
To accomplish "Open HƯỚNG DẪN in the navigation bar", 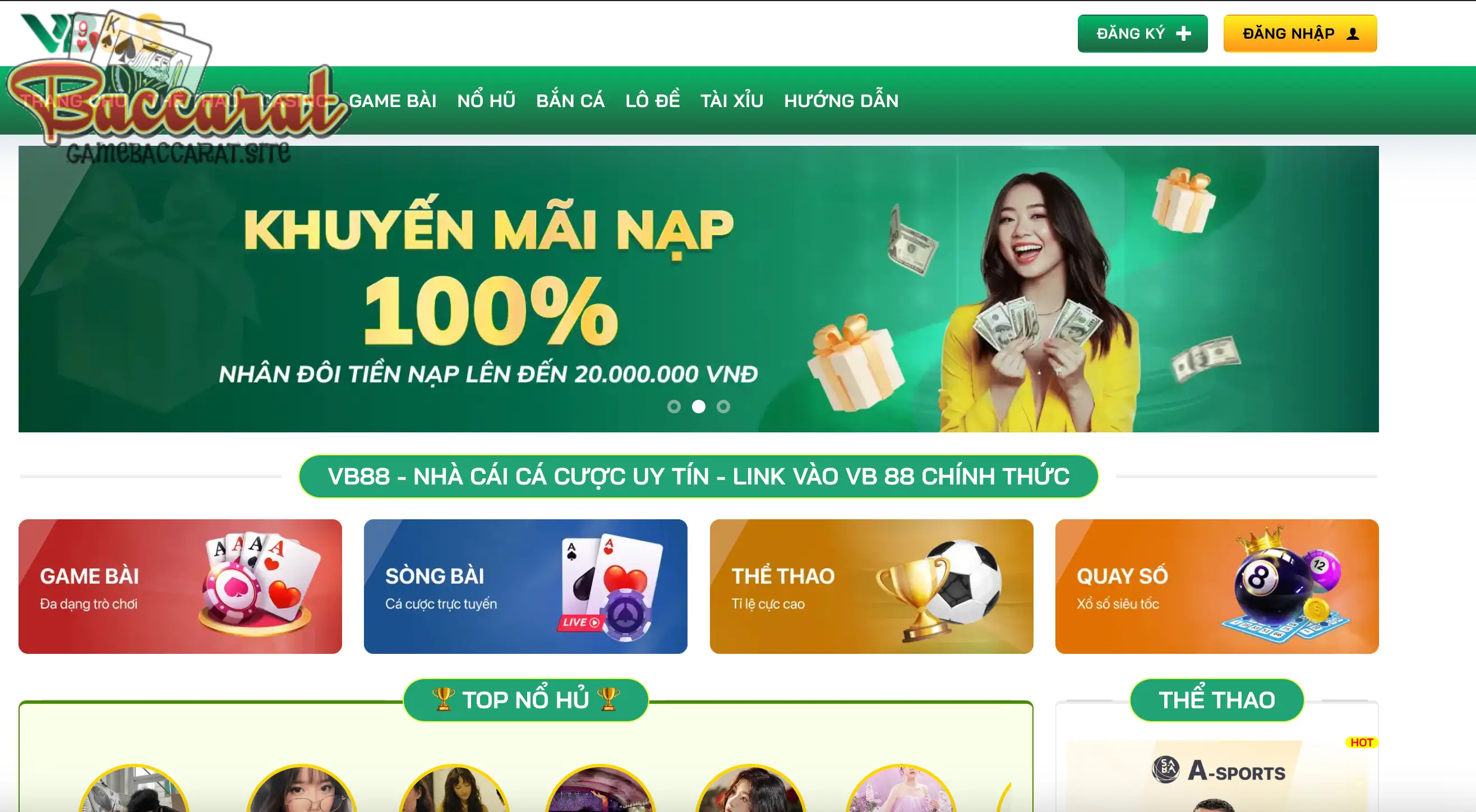I will 841,100.
